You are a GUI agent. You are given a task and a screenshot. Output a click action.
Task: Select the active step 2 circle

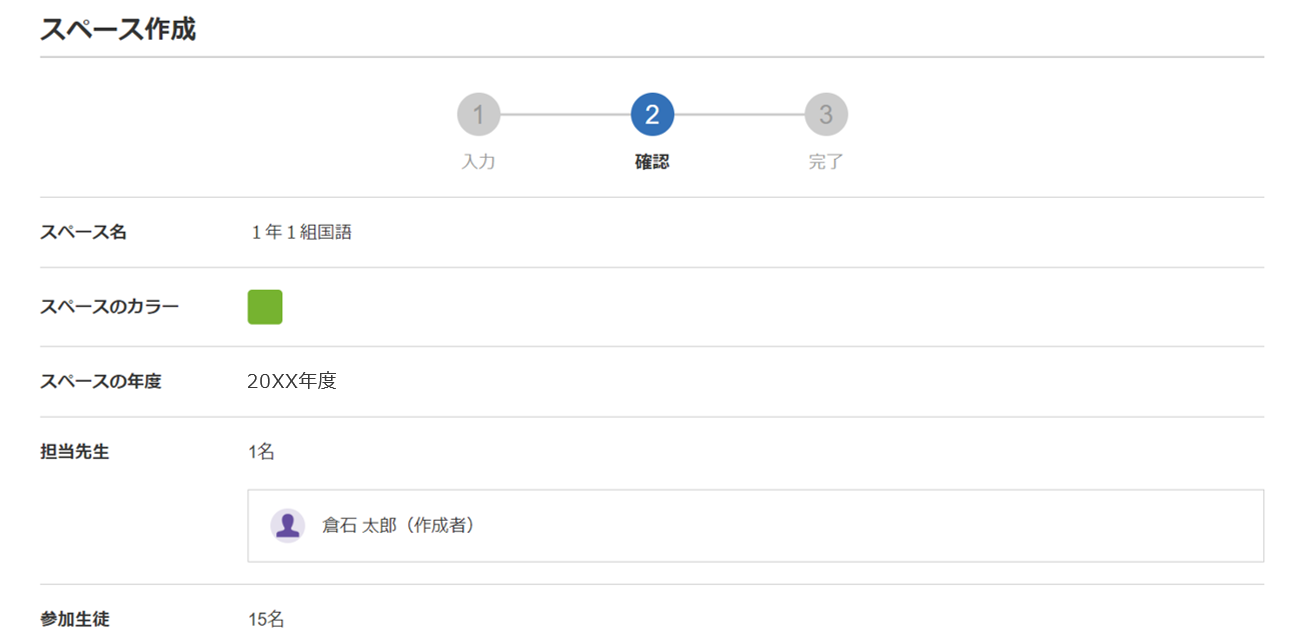pyautogui.click(x=652, y=115)
